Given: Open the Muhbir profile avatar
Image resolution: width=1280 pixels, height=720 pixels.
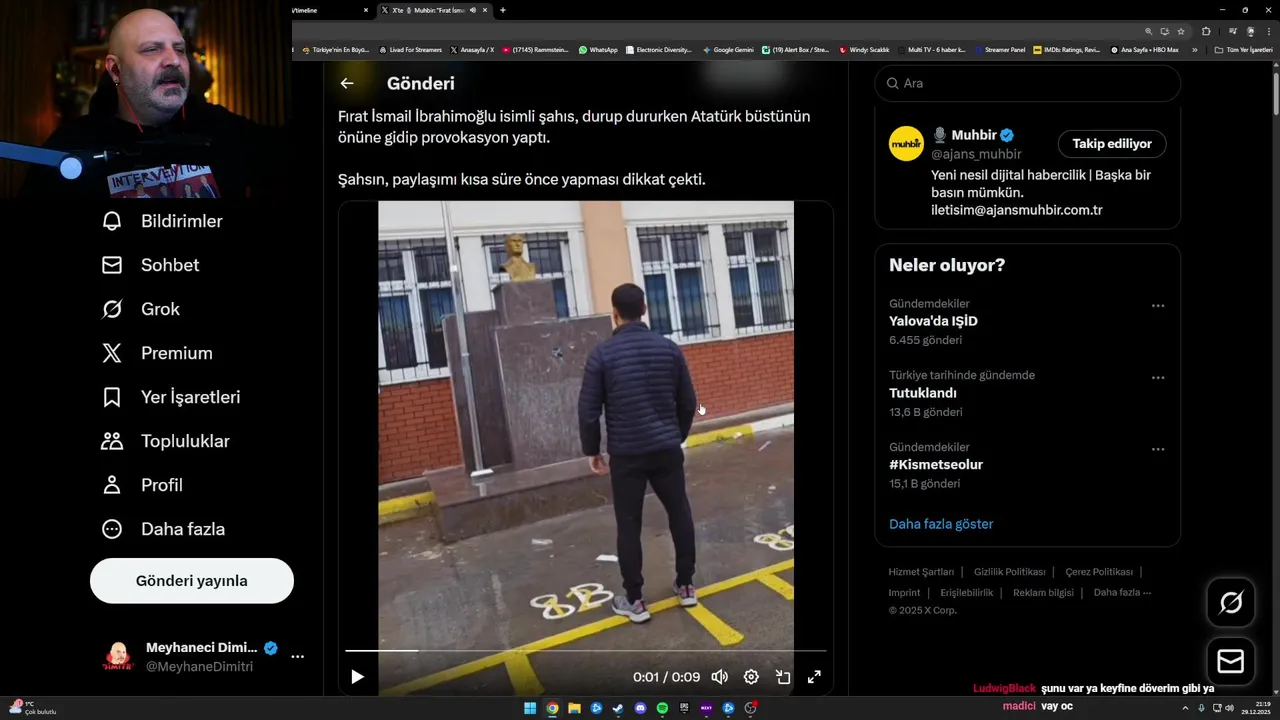Looking at the screenshot, I should click(907, 143).
